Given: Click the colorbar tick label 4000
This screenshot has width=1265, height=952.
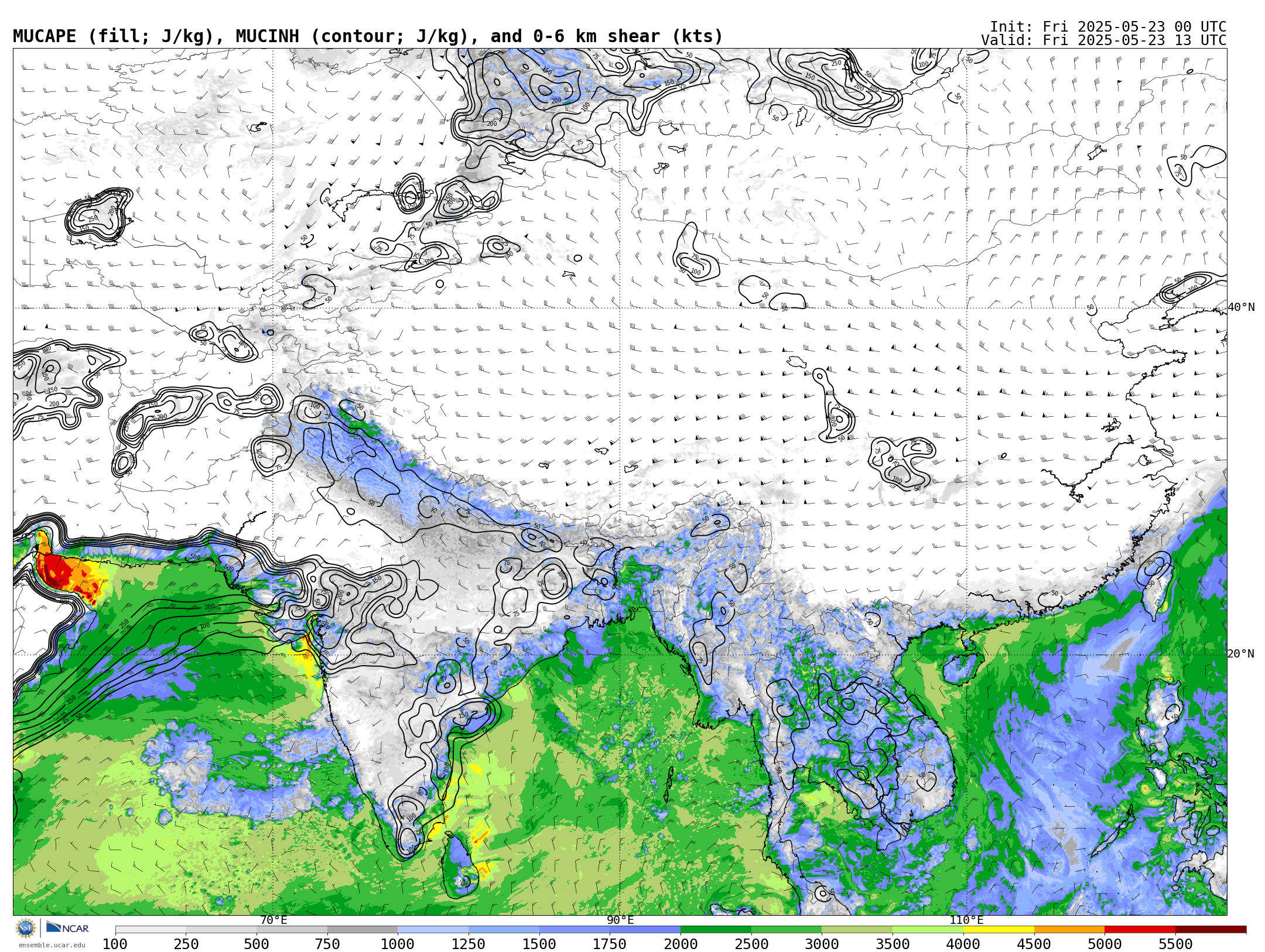Looking at the screenshot, I should [x=963, y=944].
